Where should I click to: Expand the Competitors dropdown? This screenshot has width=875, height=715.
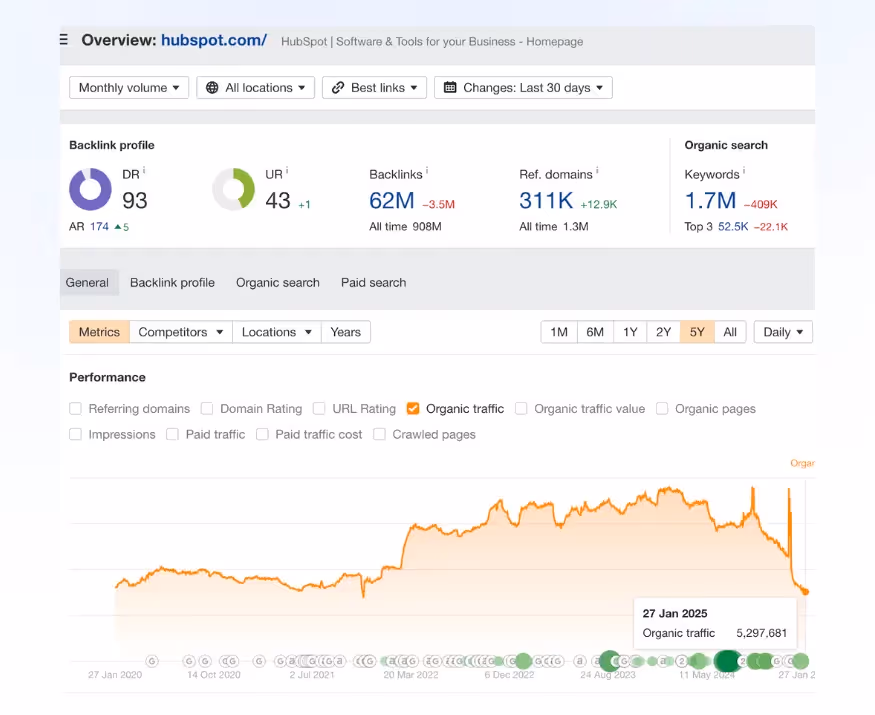(x=181, y=332)
